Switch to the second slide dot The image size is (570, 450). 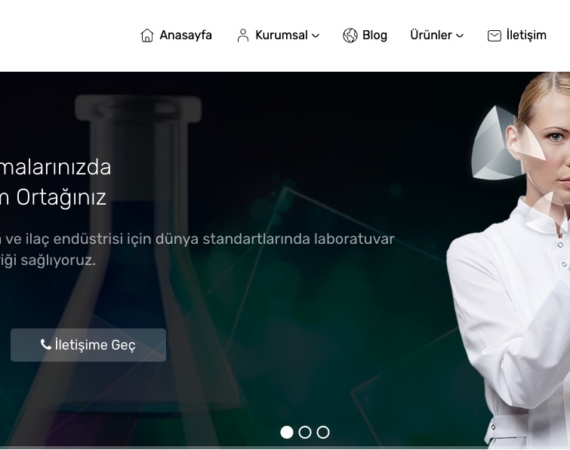pyautogui.click(x=305, y=432)
